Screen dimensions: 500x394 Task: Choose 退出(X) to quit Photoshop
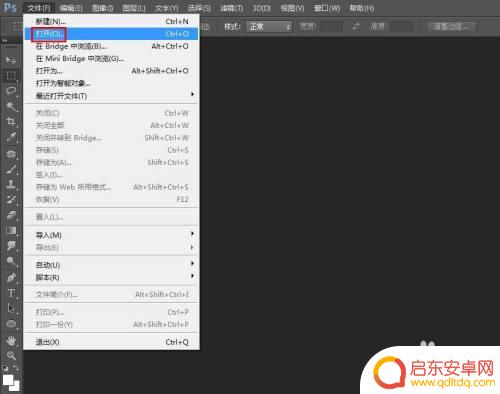pos(111,342)
